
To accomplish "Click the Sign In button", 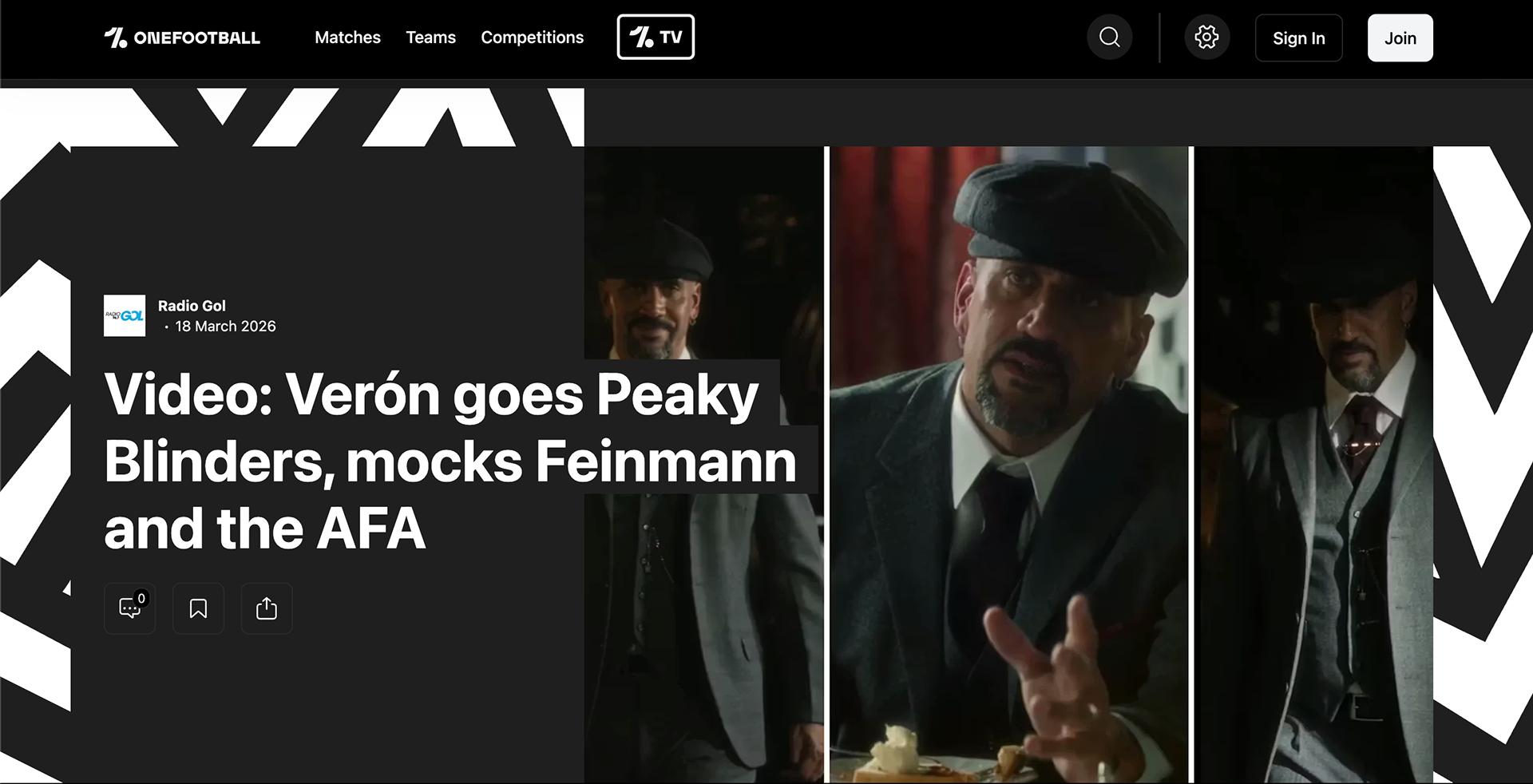I will tap(1298, 38).
